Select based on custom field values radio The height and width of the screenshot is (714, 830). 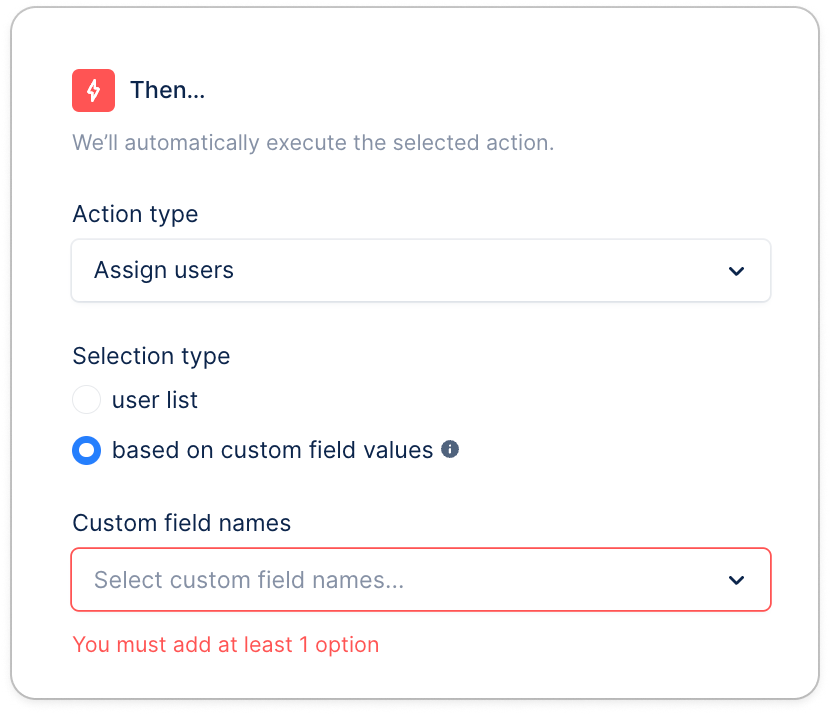tap(86, 450)
